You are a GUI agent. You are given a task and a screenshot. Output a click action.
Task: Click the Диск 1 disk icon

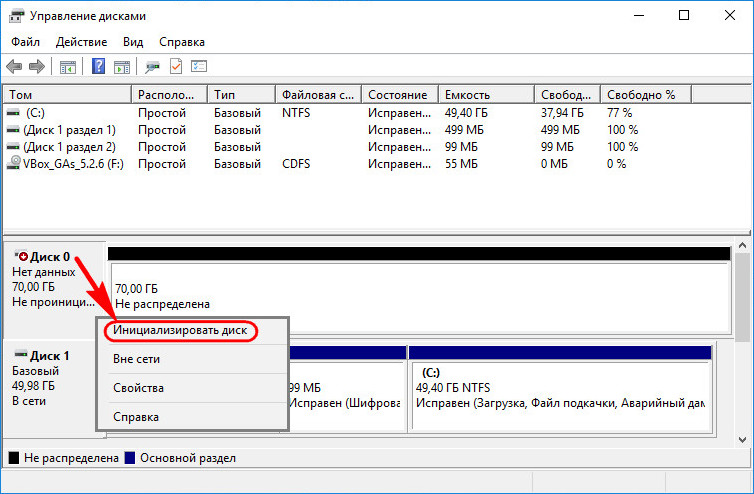tap(21, 355)
